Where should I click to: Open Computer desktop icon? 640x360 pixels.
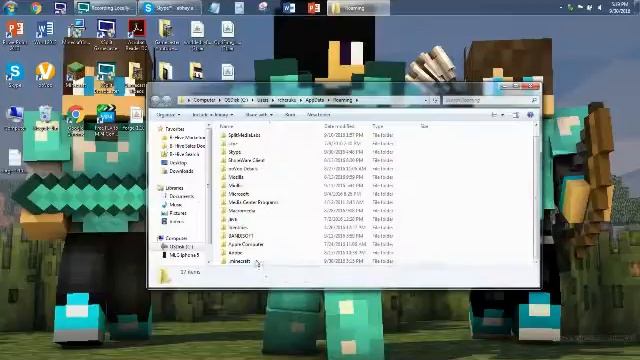pyautogui.click(x=15, y=118)
